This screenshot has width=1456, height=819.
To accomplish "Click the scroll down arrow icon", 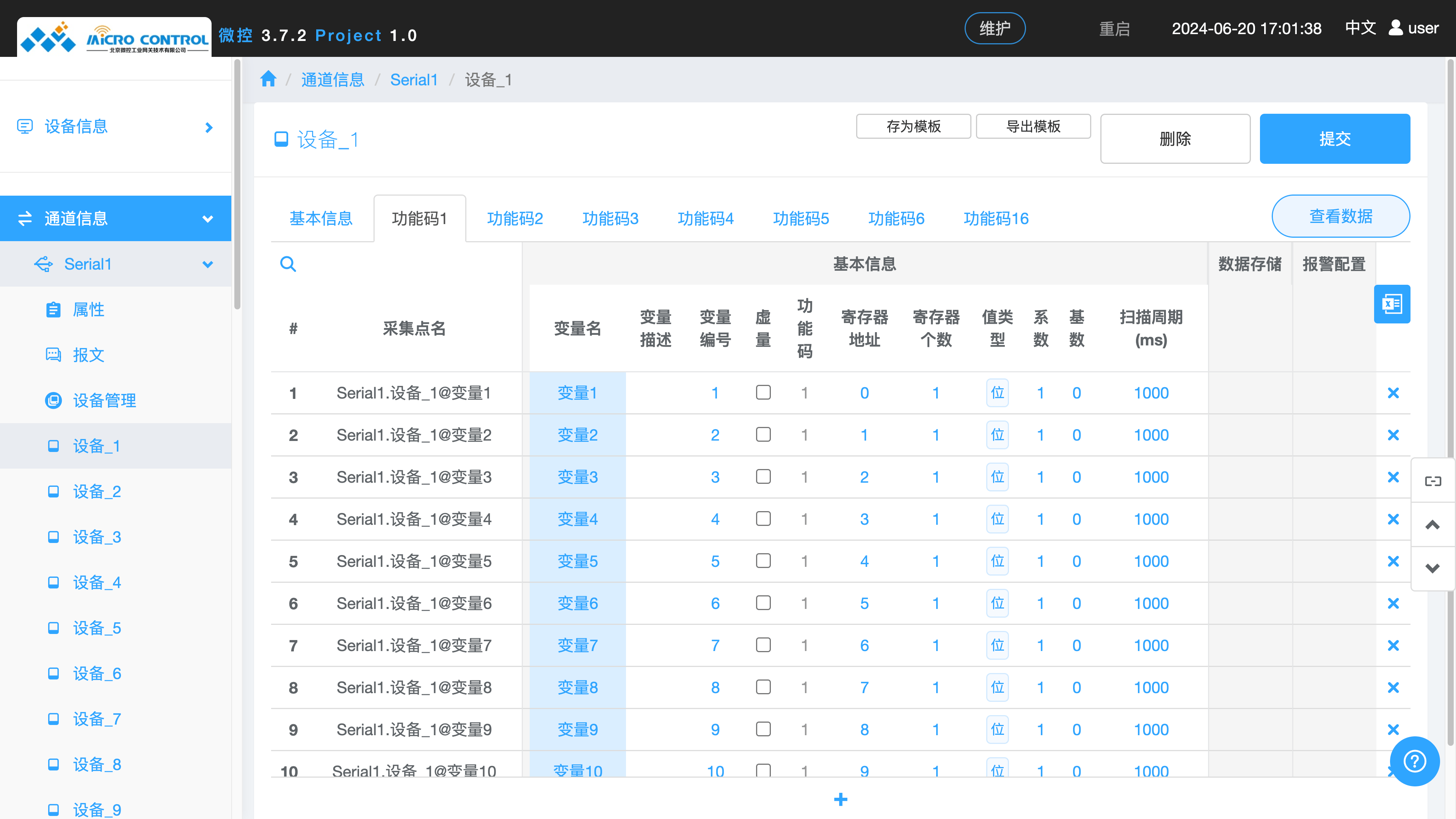I will (x=1432, y=568).
